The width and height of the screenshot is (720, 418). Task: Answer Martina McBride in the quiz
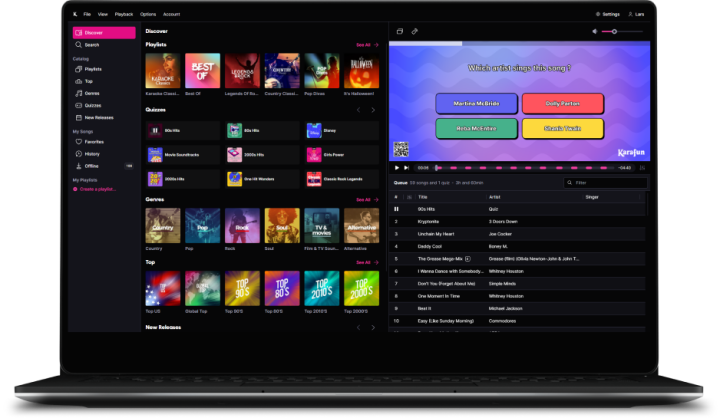pos(476,103)
